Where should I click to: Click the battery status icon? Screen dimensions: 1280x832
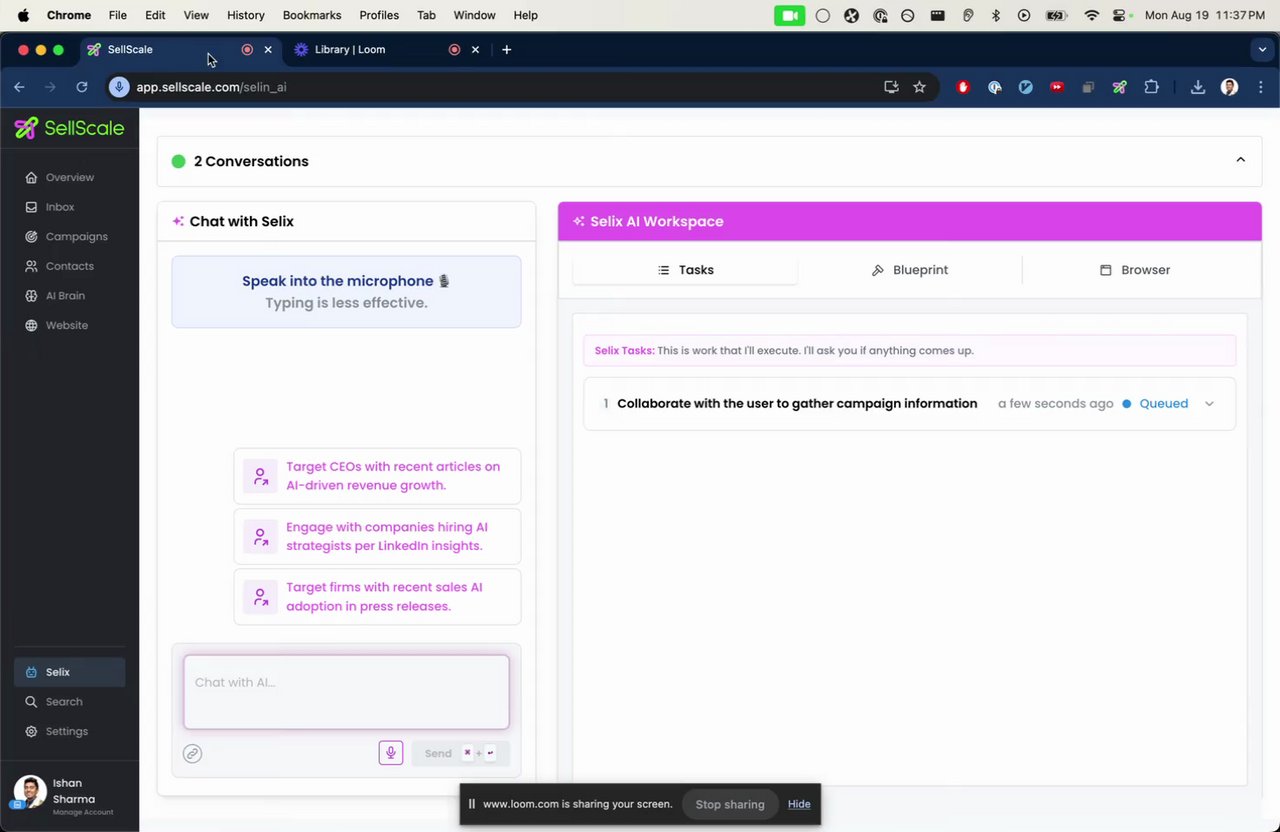point(1056,15)
